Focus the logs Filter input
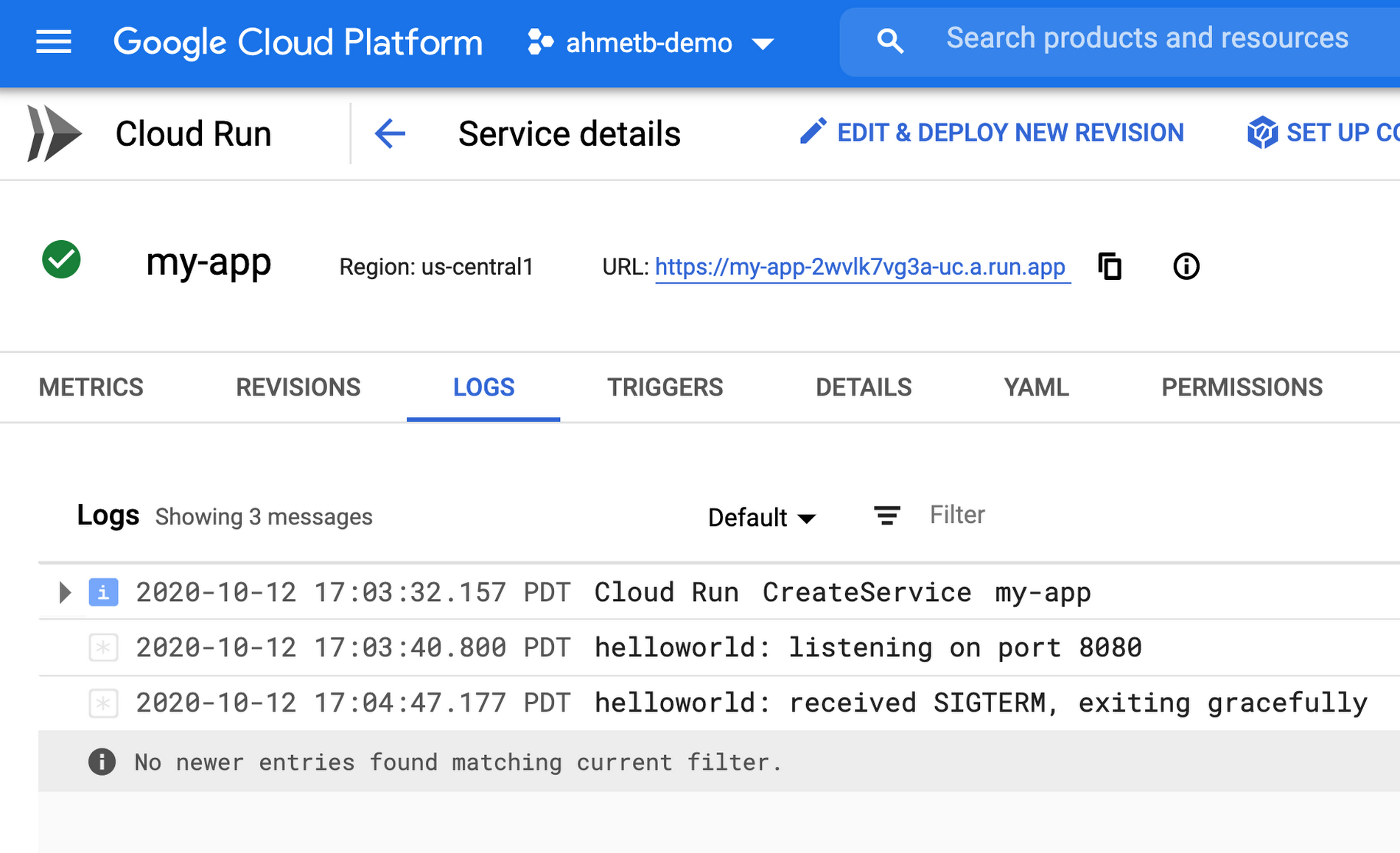This screenshot has width=1400, height=853. pos(958,515)
